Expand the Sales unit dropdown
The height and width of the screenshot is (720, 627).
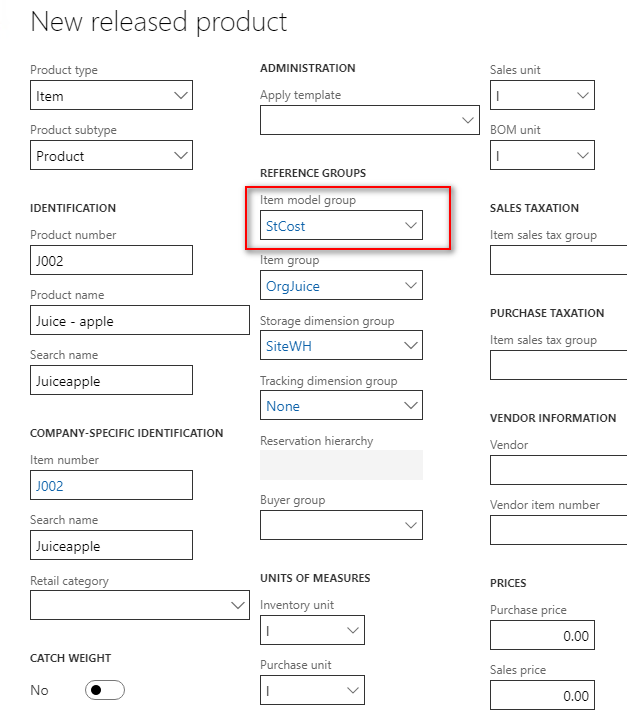click(x=582, y=96)
